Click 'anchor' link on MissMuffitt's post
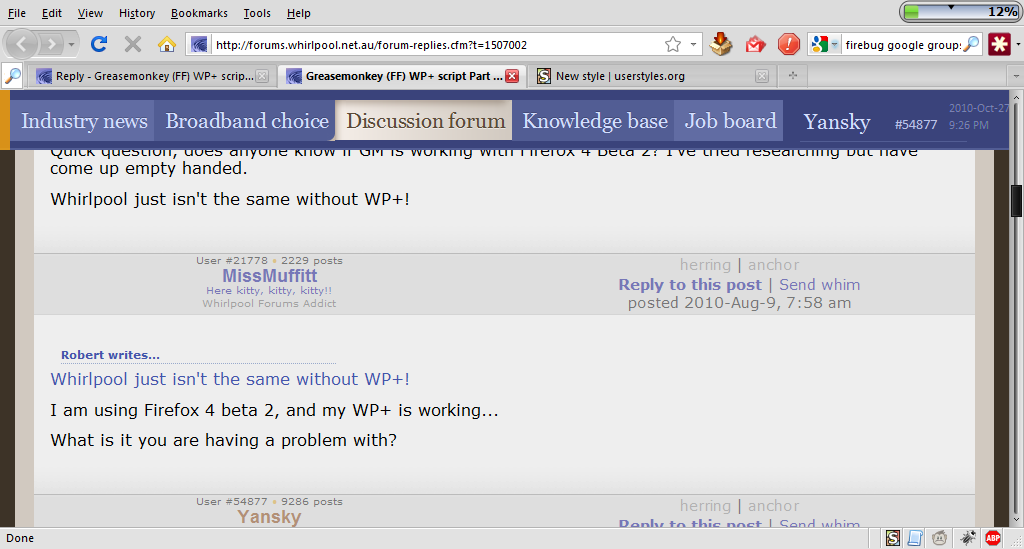Viewport: 1024px width, 549px height. [x=773, y=264]
